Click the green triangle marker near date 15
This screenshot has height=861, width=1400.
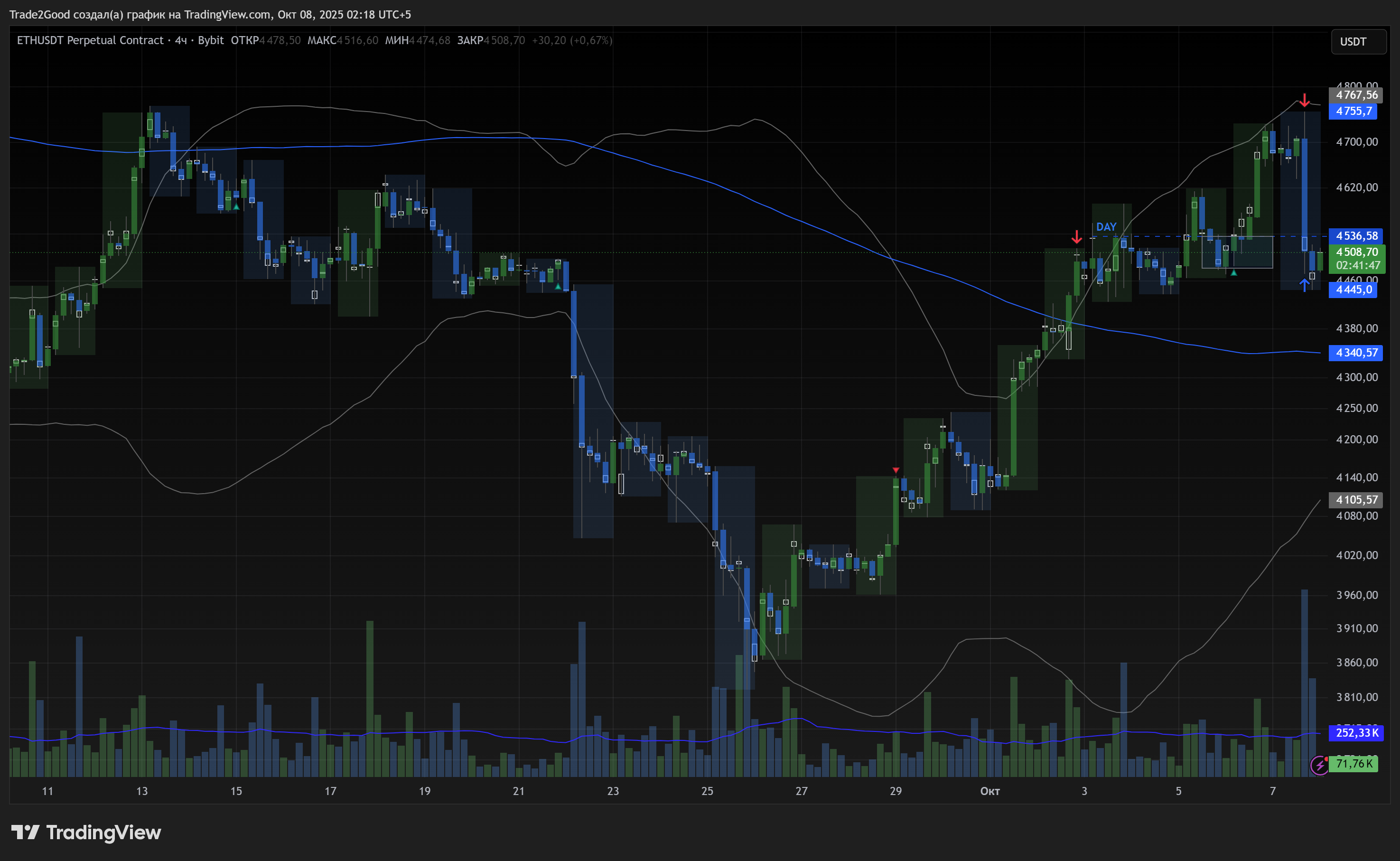point(236,206)
